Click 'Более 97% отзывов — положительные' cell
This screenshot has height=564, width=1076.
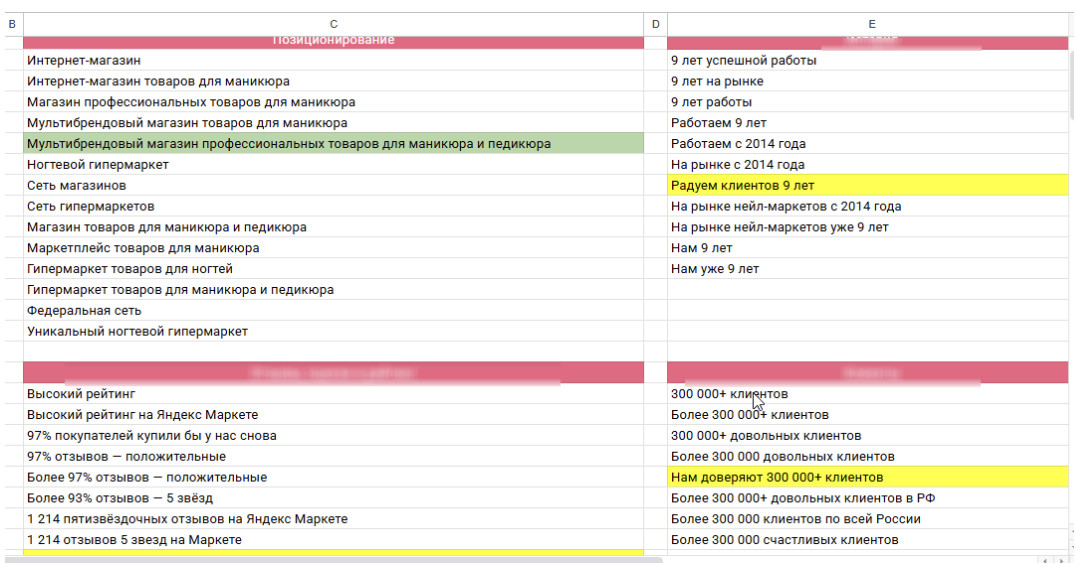pyautogui.click(x=334, y=478)
